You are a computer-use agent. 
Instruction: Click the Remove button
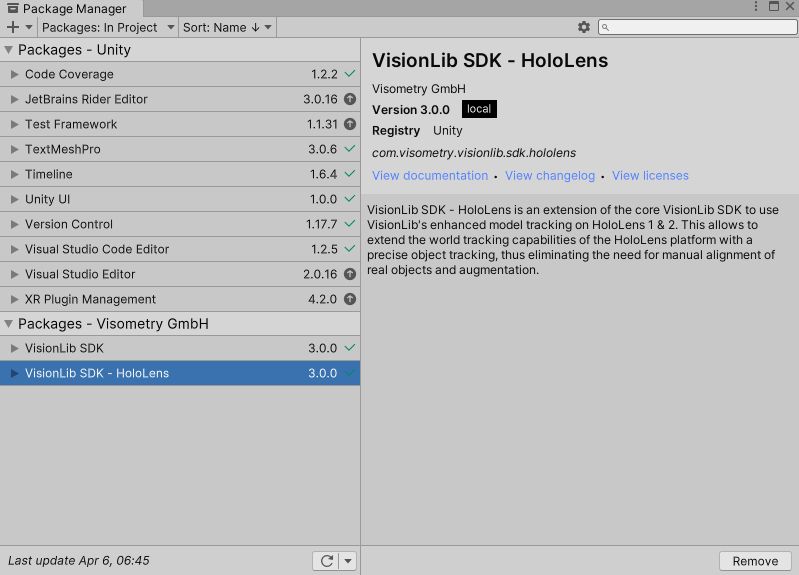pos(755,561)
